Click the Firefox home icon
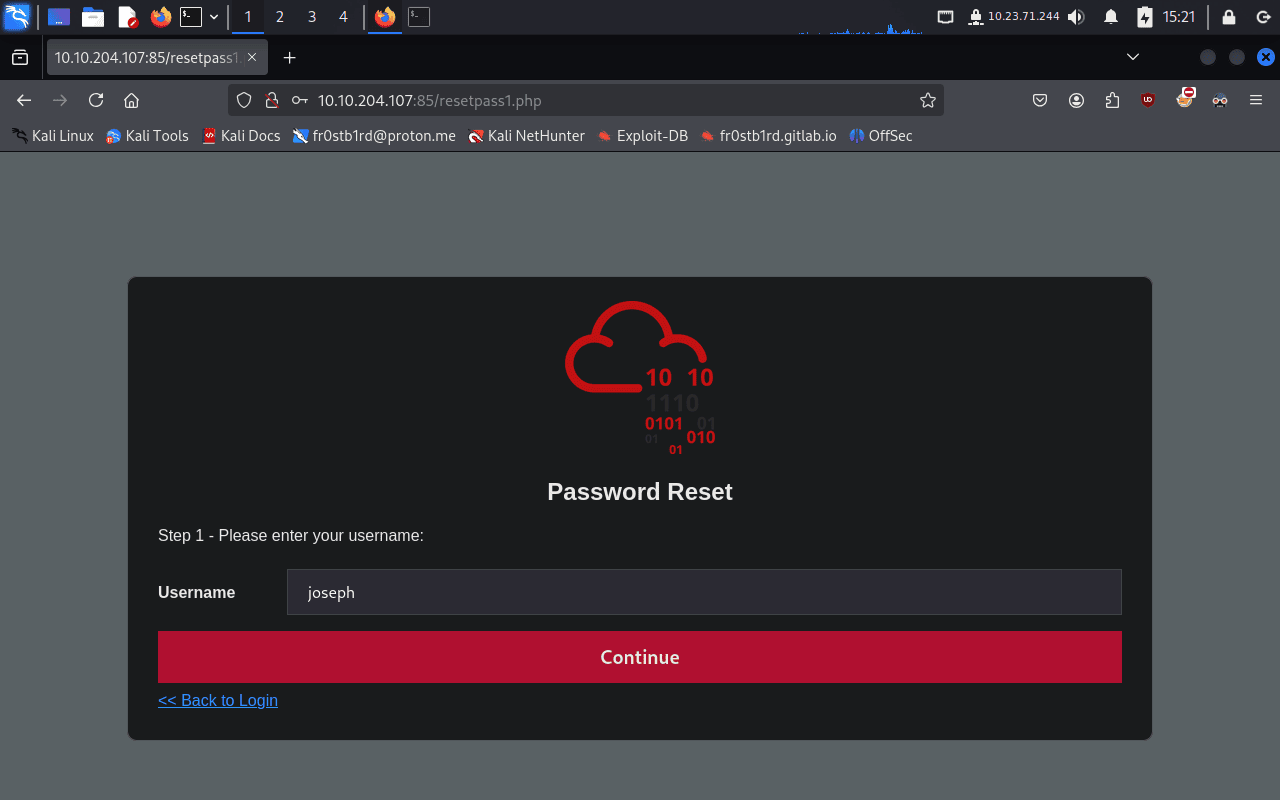 130,100
